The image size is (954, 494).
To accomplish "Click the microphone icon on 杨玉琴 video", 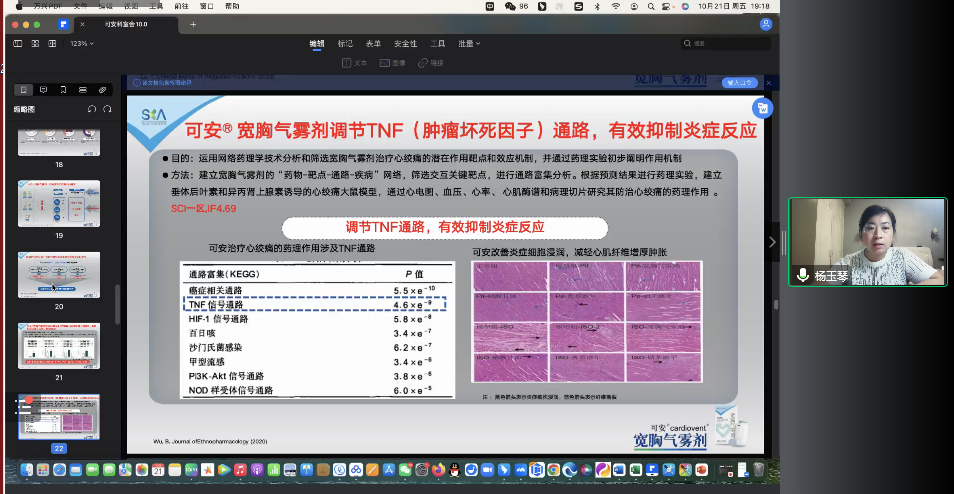I will point(803,275).
